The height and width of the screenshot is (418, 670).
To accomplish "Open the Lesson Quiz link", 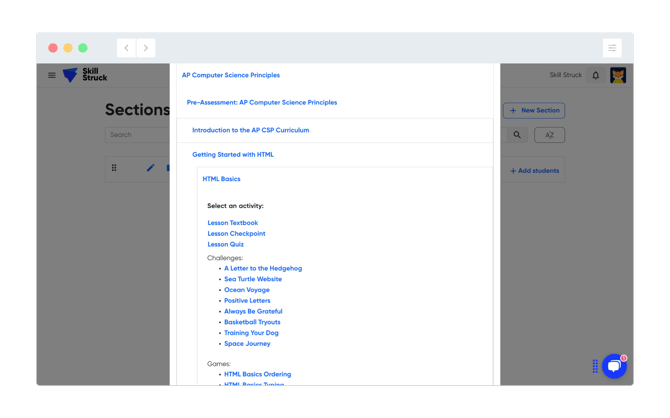I will coord(226,244).
